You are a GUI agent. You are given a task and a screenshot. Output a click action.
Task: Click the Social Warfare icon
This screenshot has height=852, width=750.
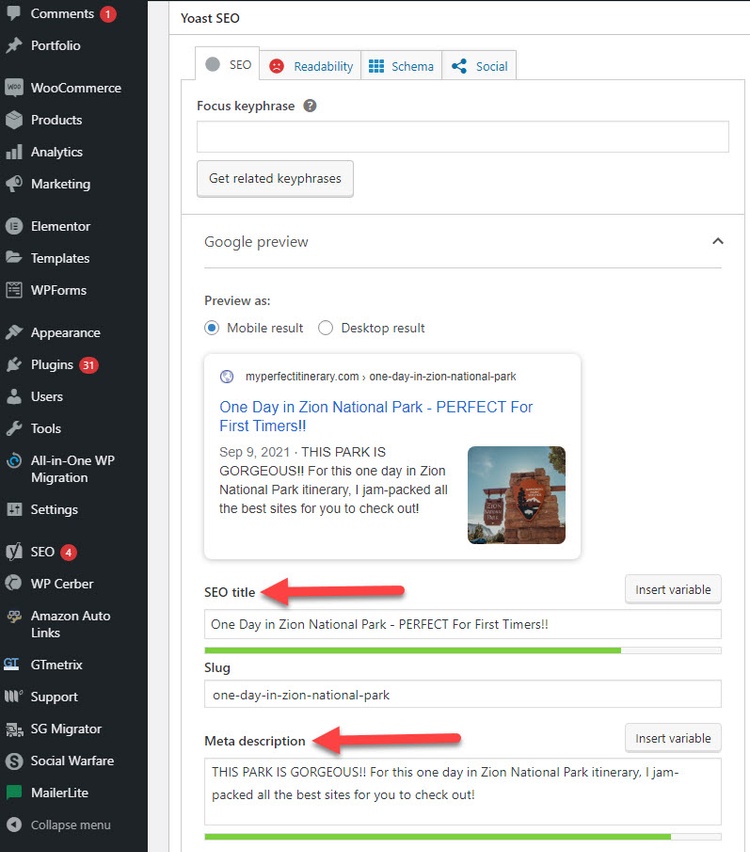pos(14,761)
